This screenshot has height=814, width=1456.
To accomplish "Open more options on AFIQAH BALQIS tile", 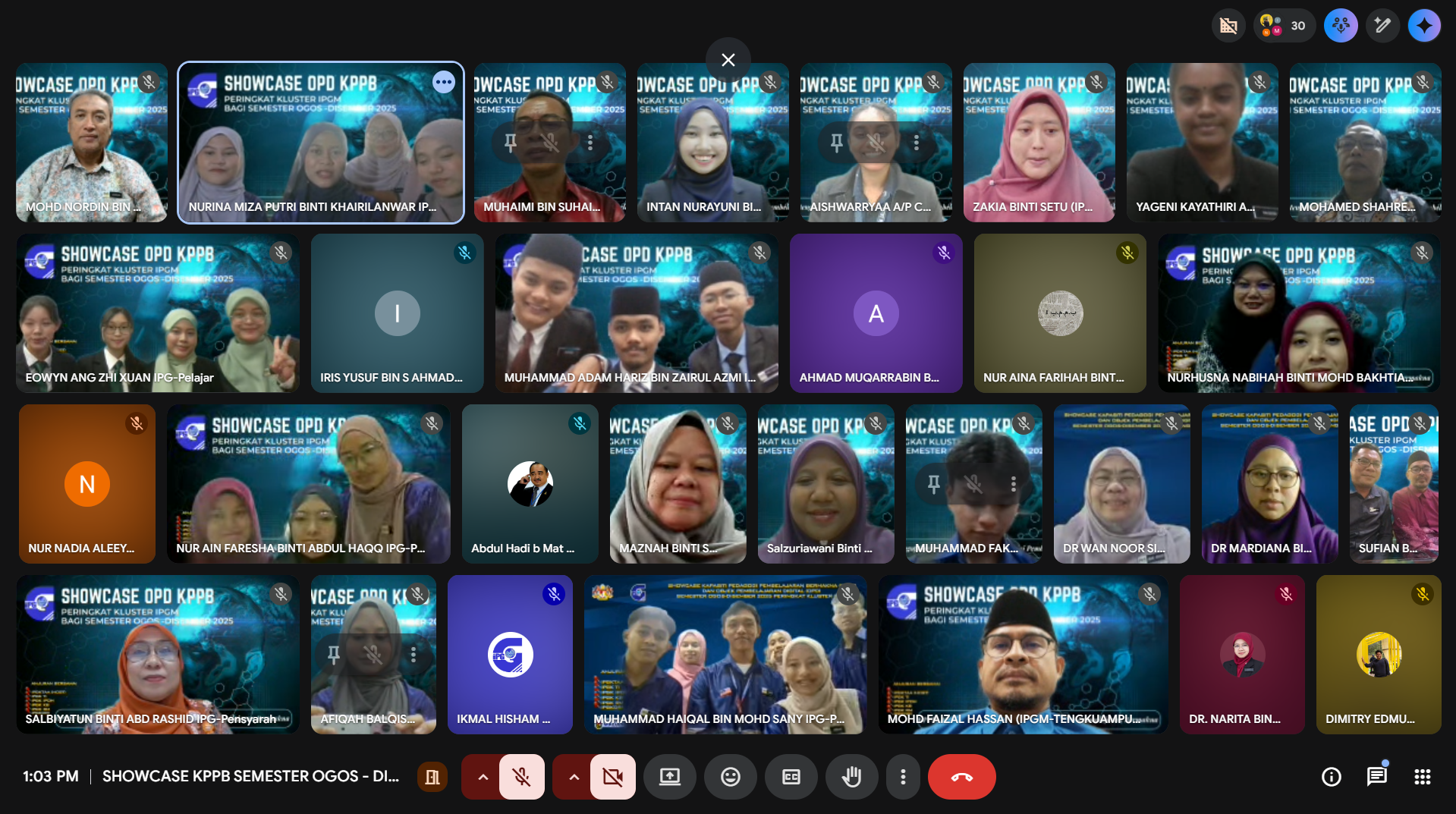I will [x=414, y=654].
